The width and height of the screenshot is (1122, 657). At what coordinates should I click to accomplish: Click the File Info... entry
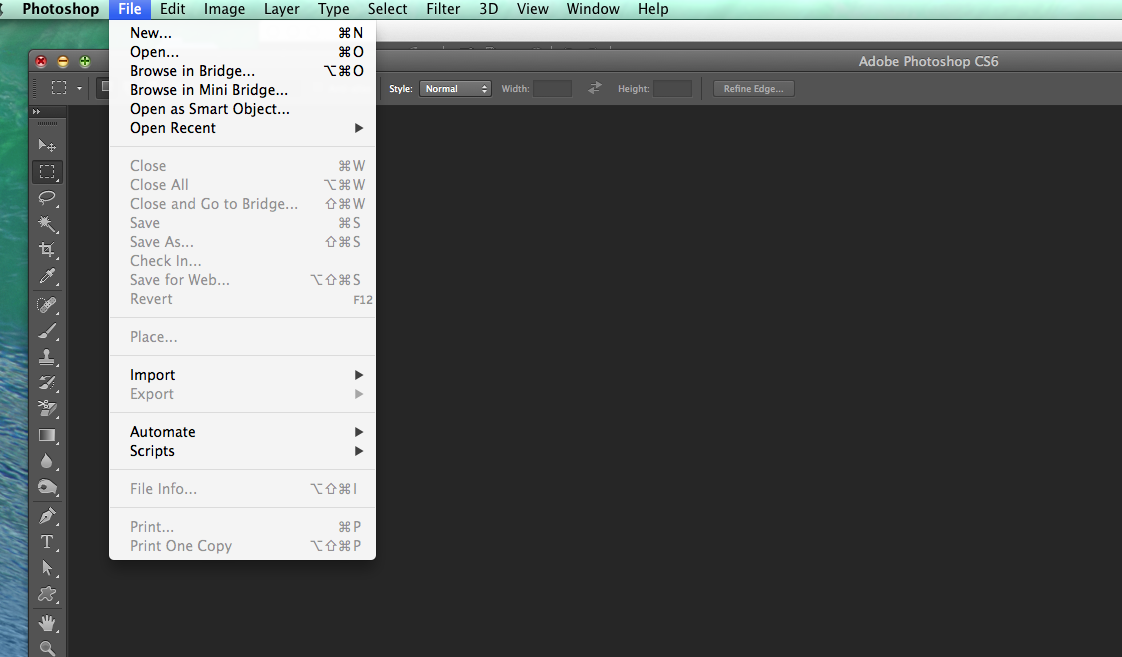point(242,489)
